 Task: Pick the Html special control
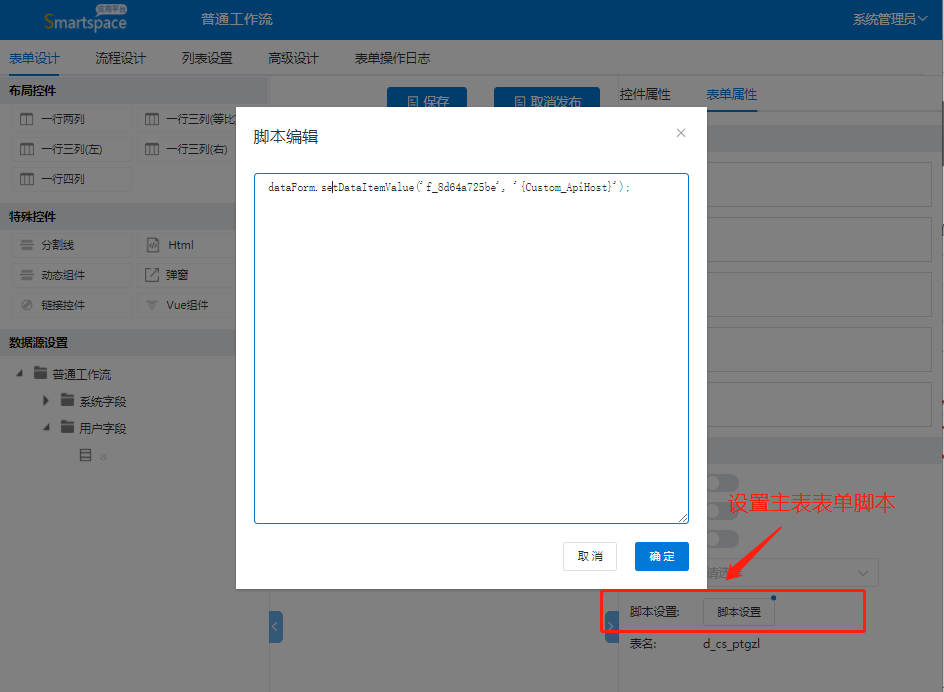click(x=180, y=245)
